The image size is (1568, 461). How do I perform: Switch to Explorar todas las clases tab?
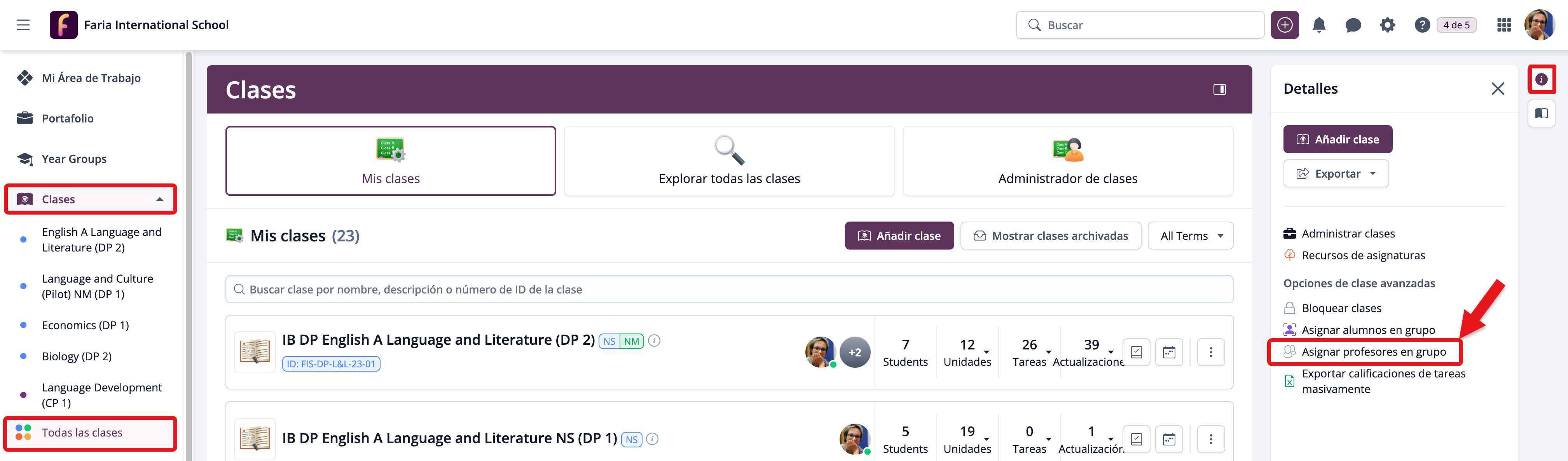[728, 161]
